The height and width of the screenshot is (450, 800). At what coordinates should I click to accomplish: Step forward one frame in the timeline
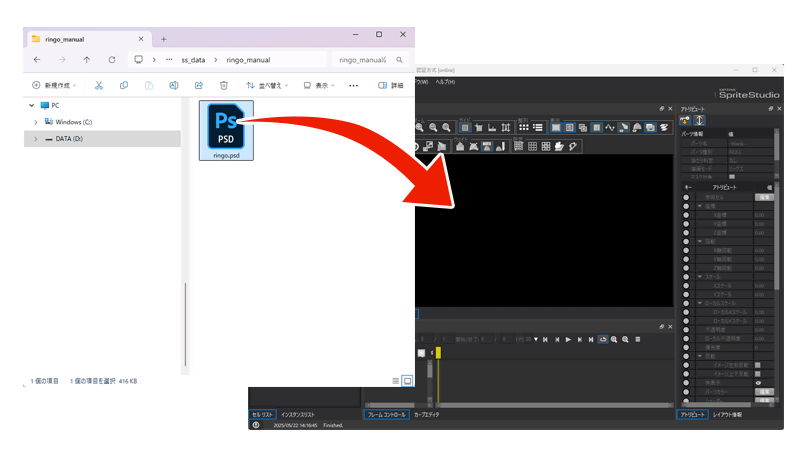click(580, 339)
